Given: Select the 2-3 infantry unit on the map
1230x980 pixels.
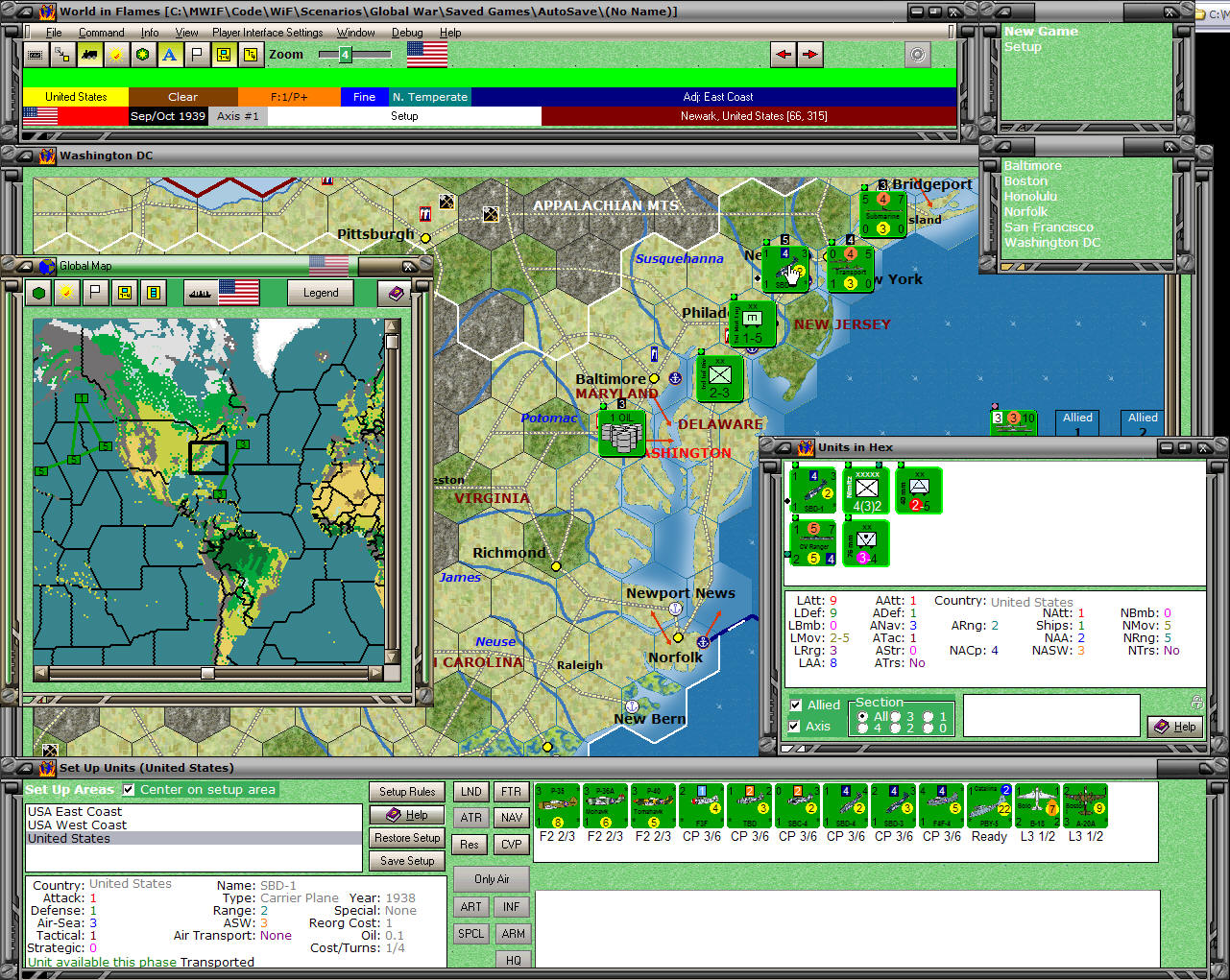Looking at the screenshot, I should click(x=719, y=377).
